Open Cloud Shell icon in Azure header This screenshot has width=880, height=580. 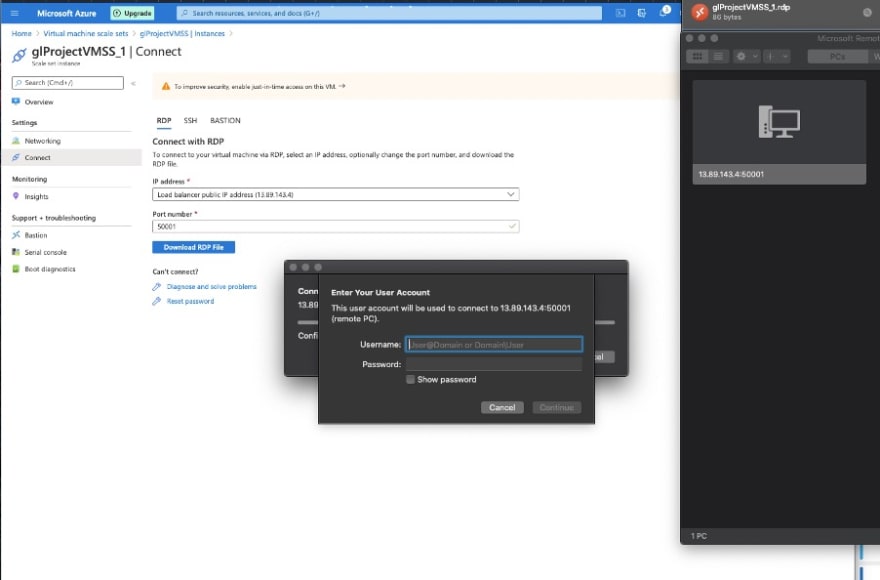[x=620, y=13]
